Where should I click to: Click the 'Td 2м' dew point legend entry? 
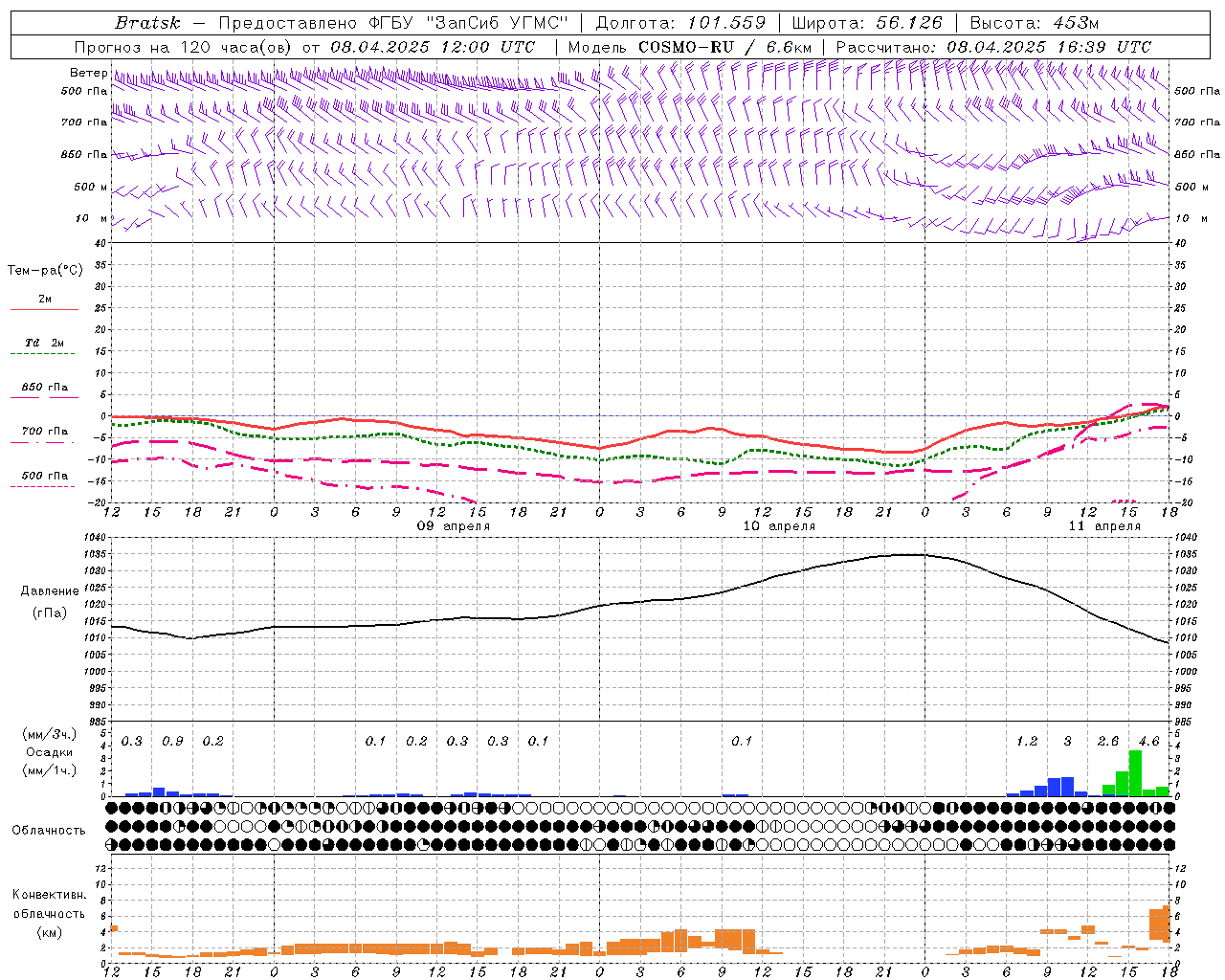(44, 343)
